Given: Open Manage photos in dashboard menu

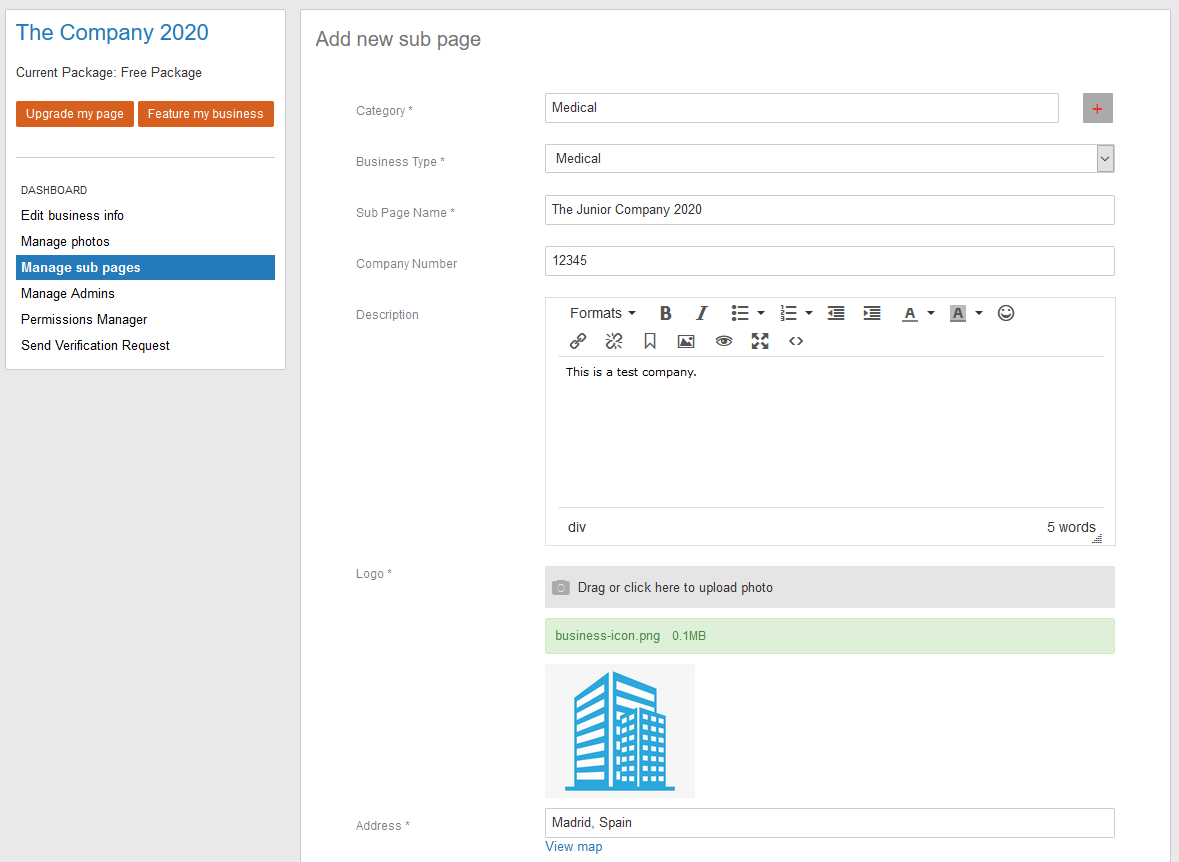Looking at the screenshot, I should pyautogui.click(x=65, y=241).
